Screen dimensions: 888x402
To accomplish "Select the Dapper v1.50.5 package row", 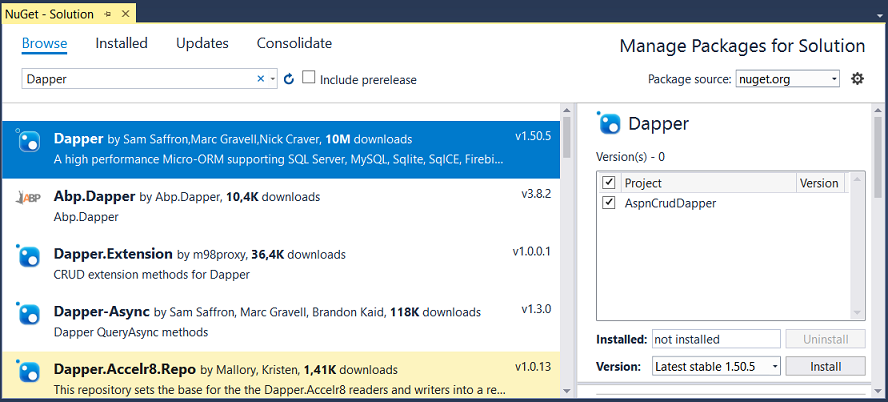I will tap(281, 149).
